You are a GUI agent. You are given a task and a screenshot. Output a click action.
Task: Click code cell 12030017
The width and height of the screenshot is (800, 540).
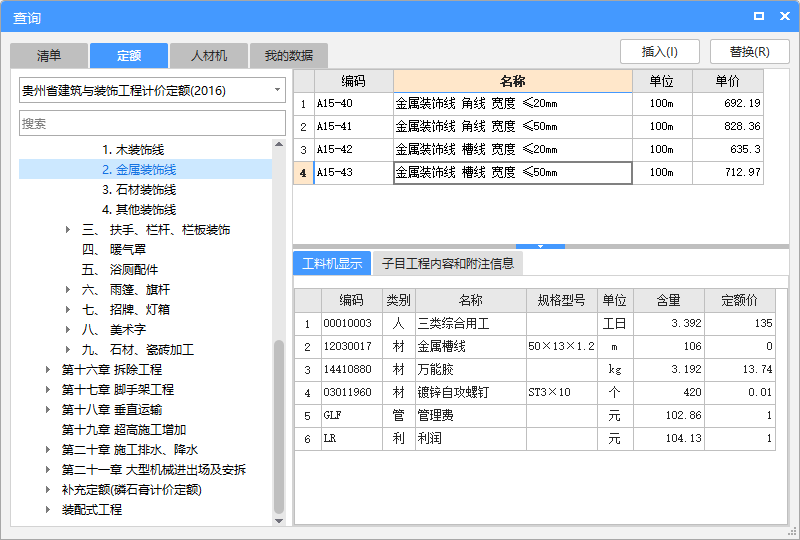[x=352, y=347]
